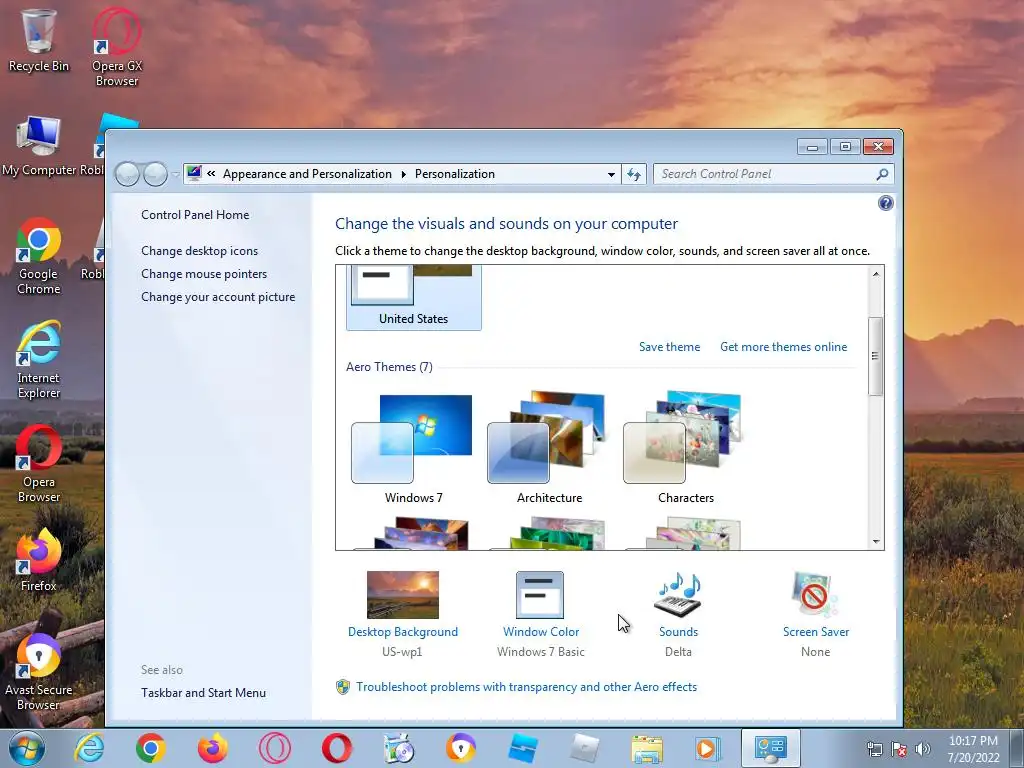Open Windows Explorer folder on the taskbar
This screenshot has height=768, width=1024.
pyautogui.click(x=647, y=748)
